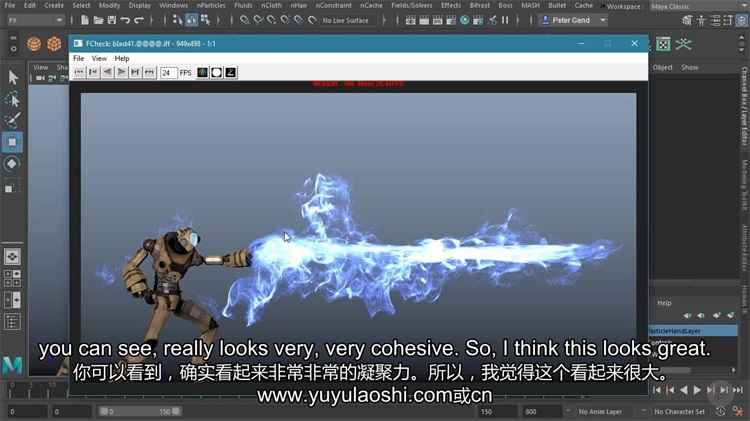
Task: Toggle the Z-depth display in FCheck
Action: point(231,72)
